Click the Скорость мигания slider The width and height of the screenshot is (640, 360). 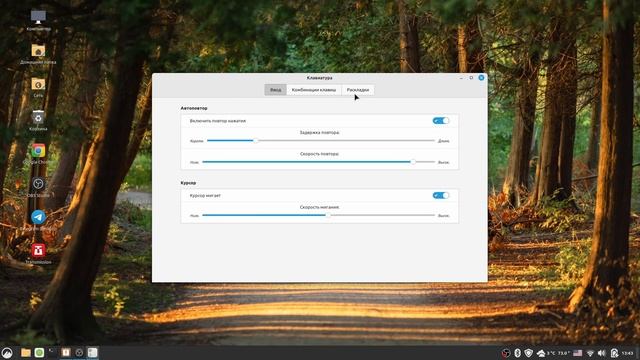tap(319, 215)
